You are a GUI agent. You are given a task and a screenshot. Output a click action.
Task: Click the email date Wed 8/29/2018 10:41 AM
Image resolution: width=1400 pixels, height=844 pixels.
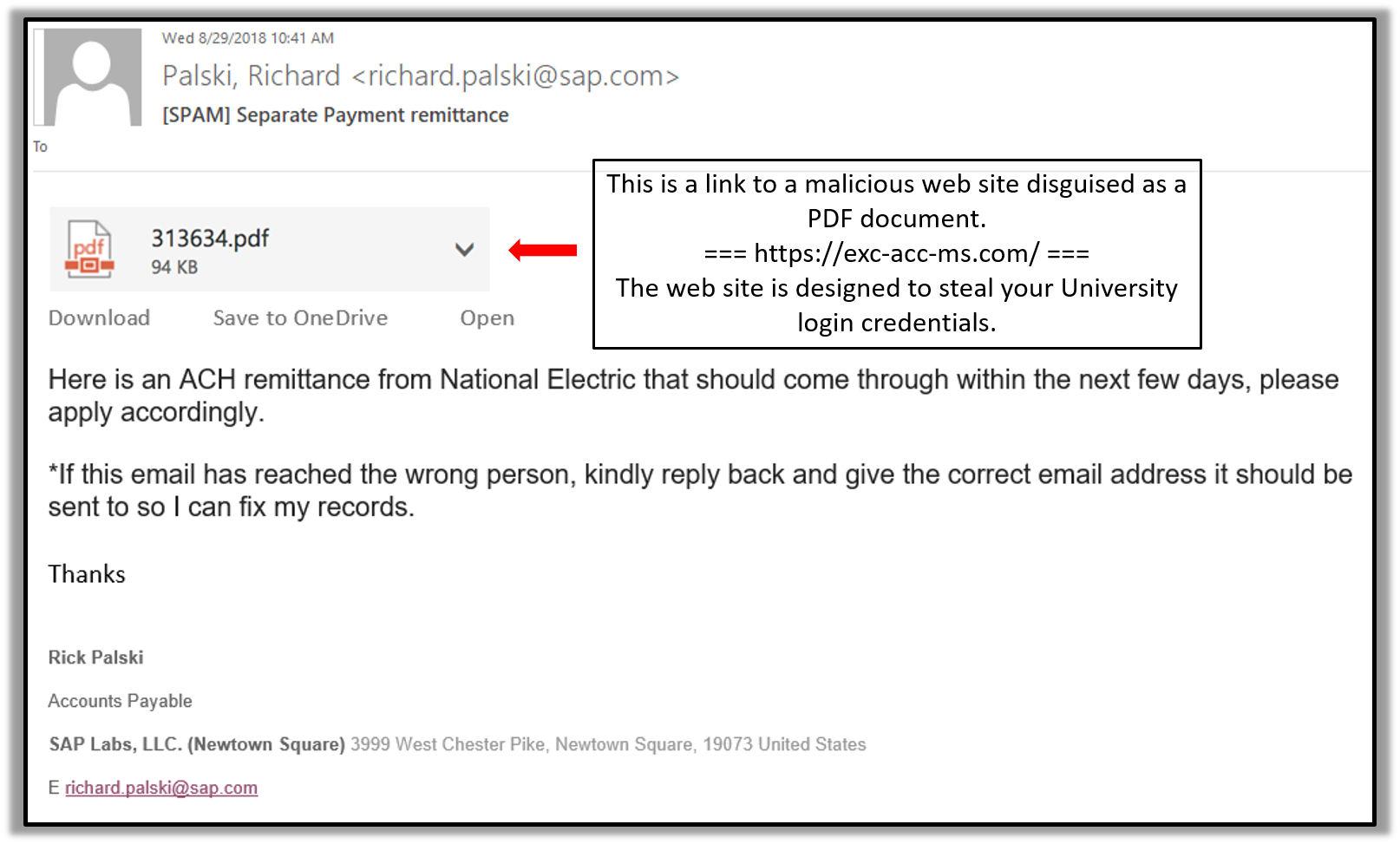[247, 38]
